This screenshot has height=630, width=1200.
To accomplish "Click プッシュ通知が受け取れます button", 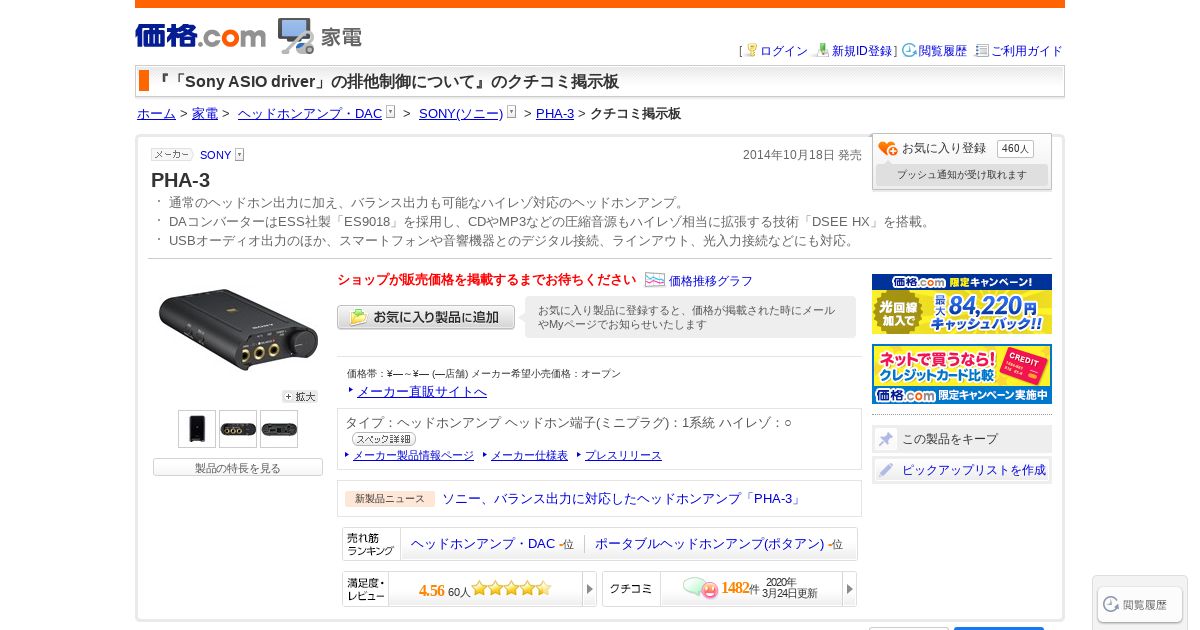I will [x=962, y=175].
